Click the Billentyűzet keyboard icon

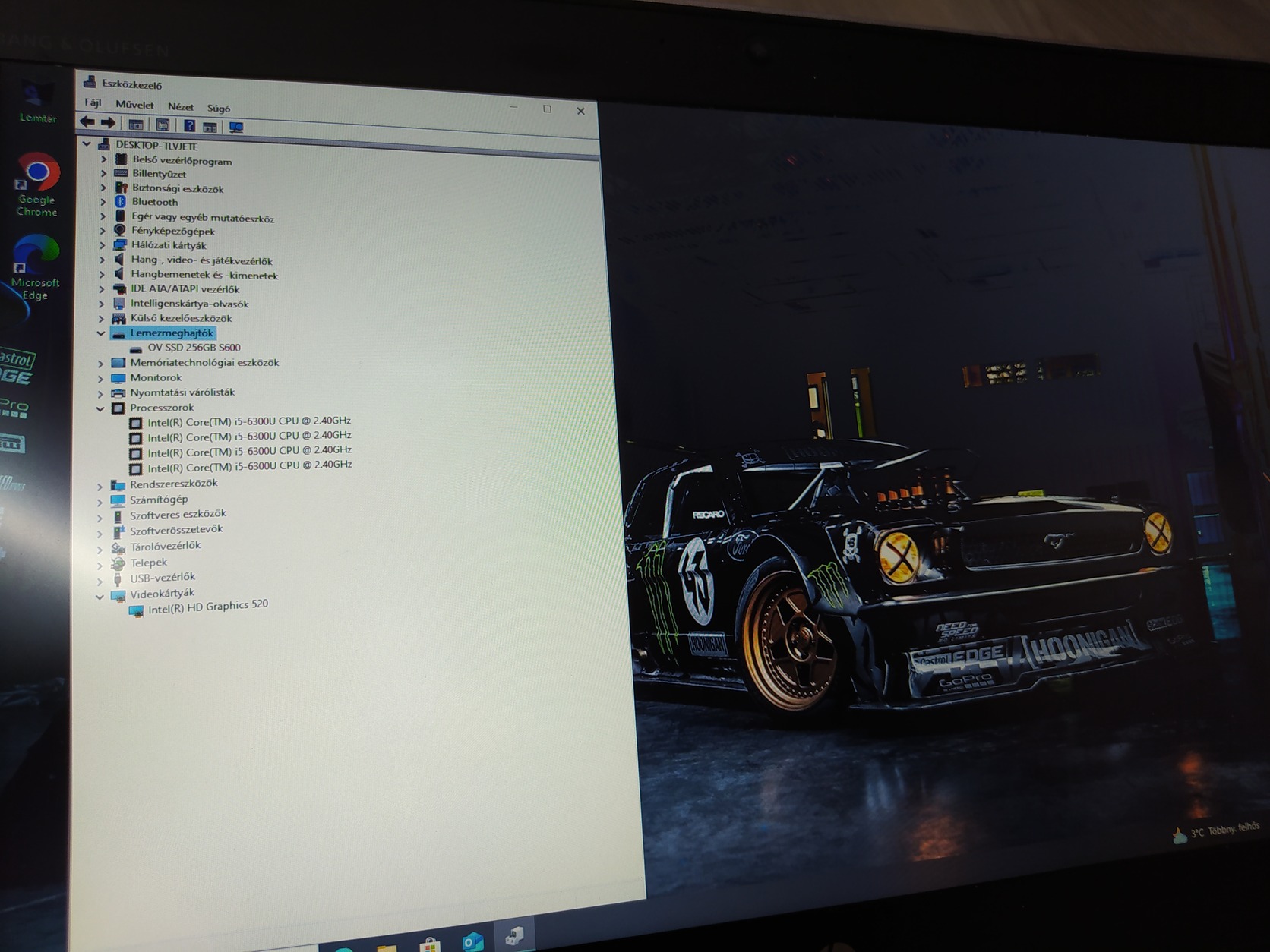pyautogui.click(x=120, y=174)
